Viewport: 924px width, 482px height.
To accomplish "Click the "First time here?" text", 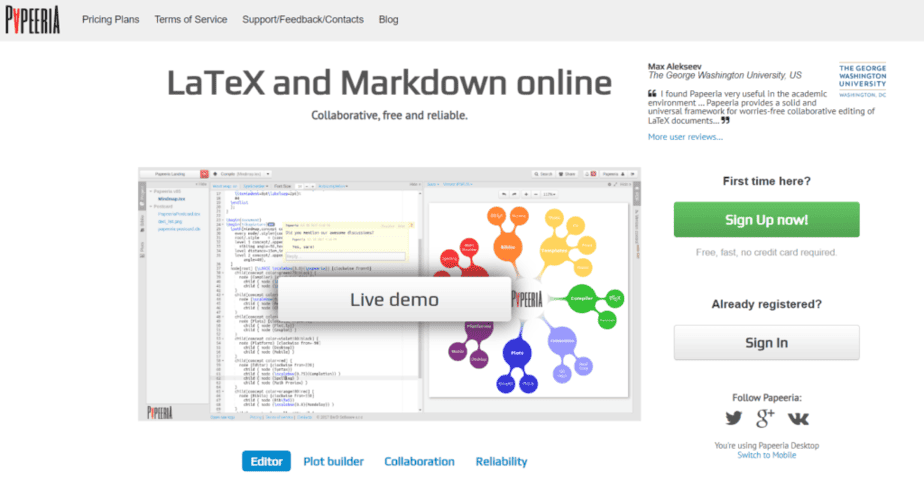I will coord(766,181).
